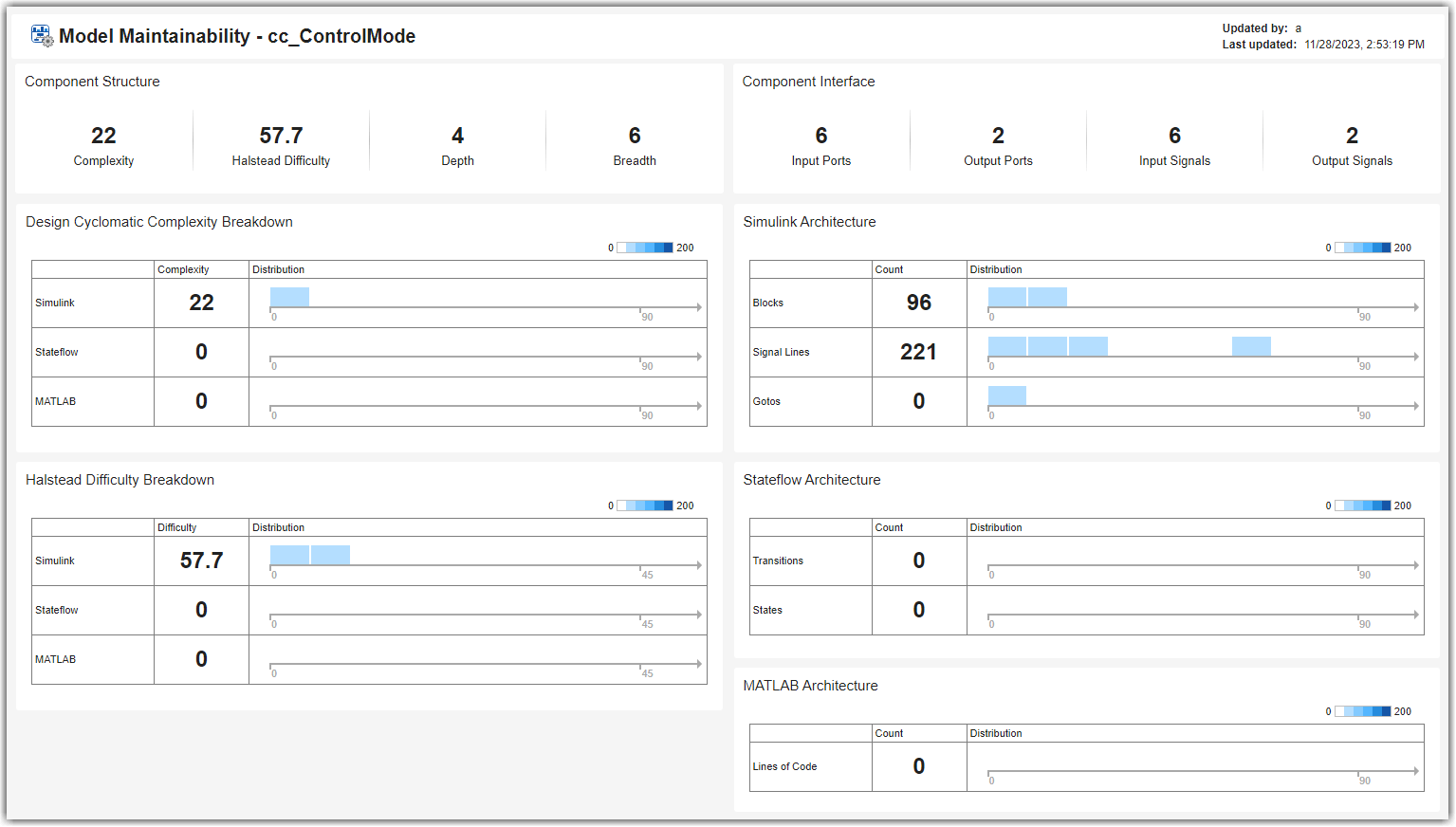This screenshot has height=827, width=1456.
Task: Click the Blocks count value 96
Action: coord(918,303)
